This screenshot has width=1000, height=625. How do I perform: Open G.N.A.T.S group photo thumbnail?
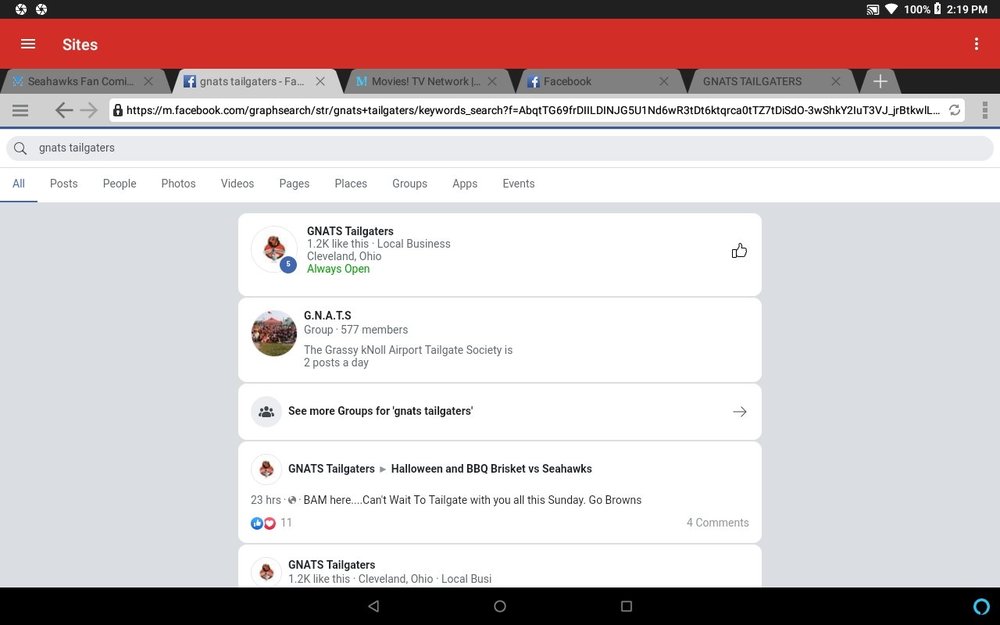pos(274,333)
